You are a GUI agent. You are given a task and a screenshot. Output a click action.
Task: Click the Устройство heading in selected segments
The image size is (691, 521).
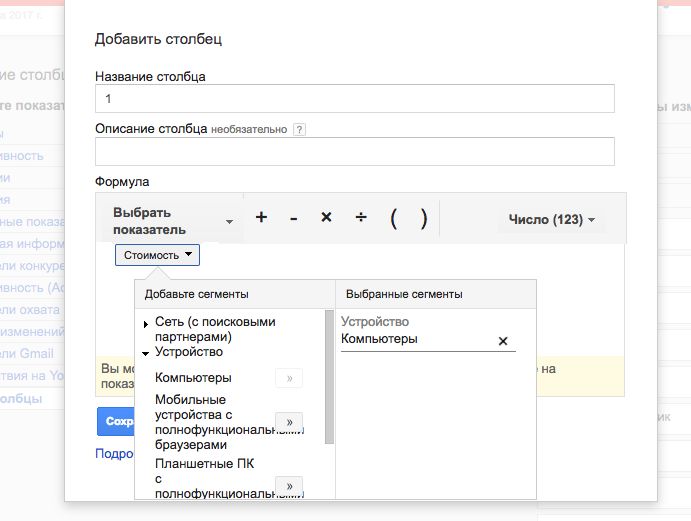(375, 322)
